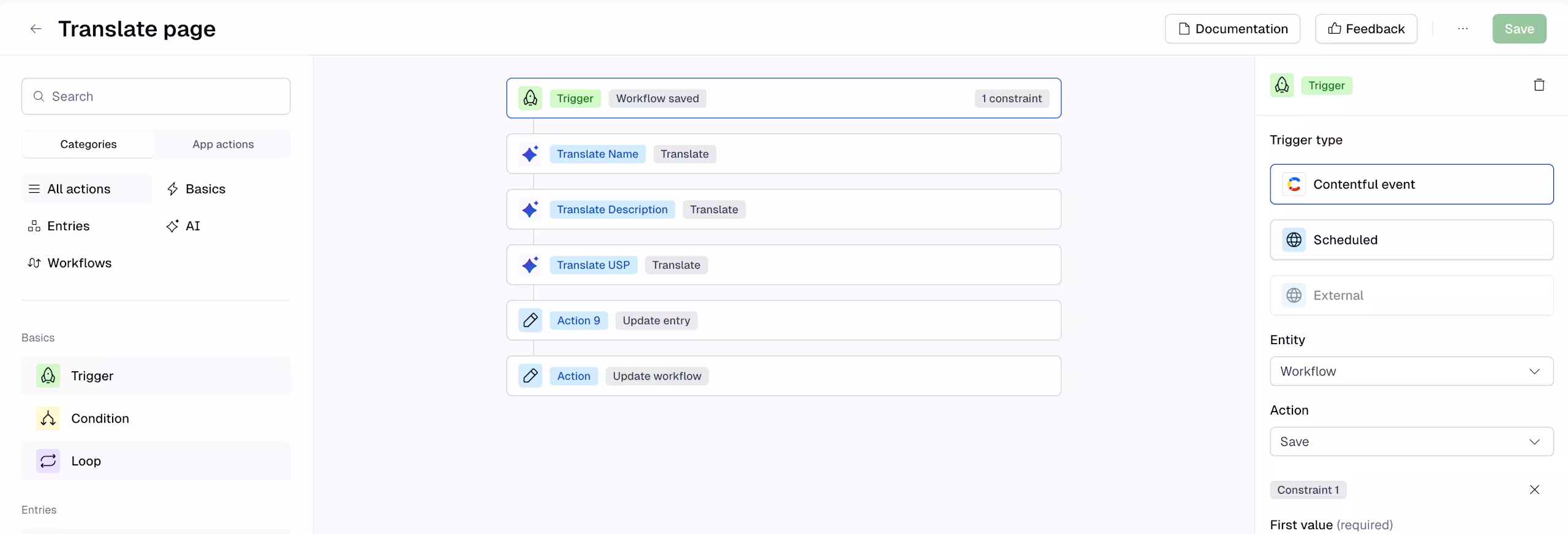Select Scheduled trigger type
This screenshot has width=1568, height=534.
point(1411,239)
